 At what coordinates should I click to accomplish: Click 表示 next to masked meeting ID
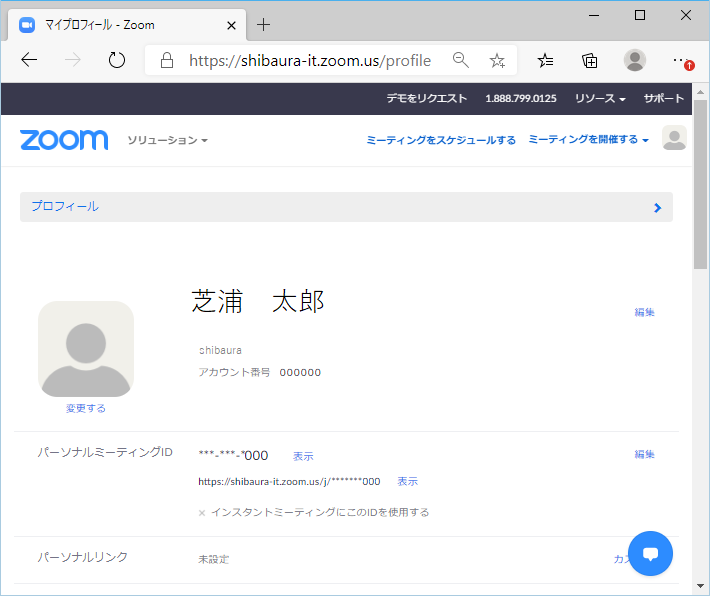(x=303, y=456)
